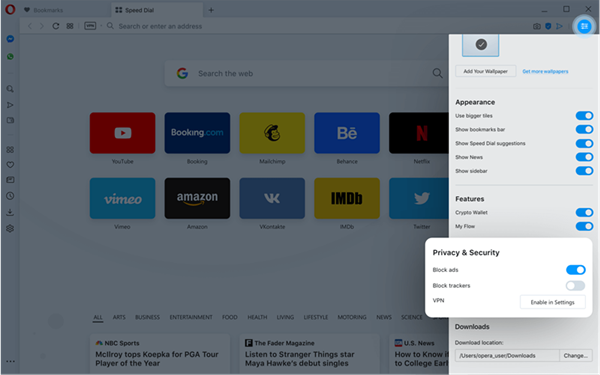Open WhatsApp in the sidebar
Viewport: 600px width, 375px height.
coord(10,57)
